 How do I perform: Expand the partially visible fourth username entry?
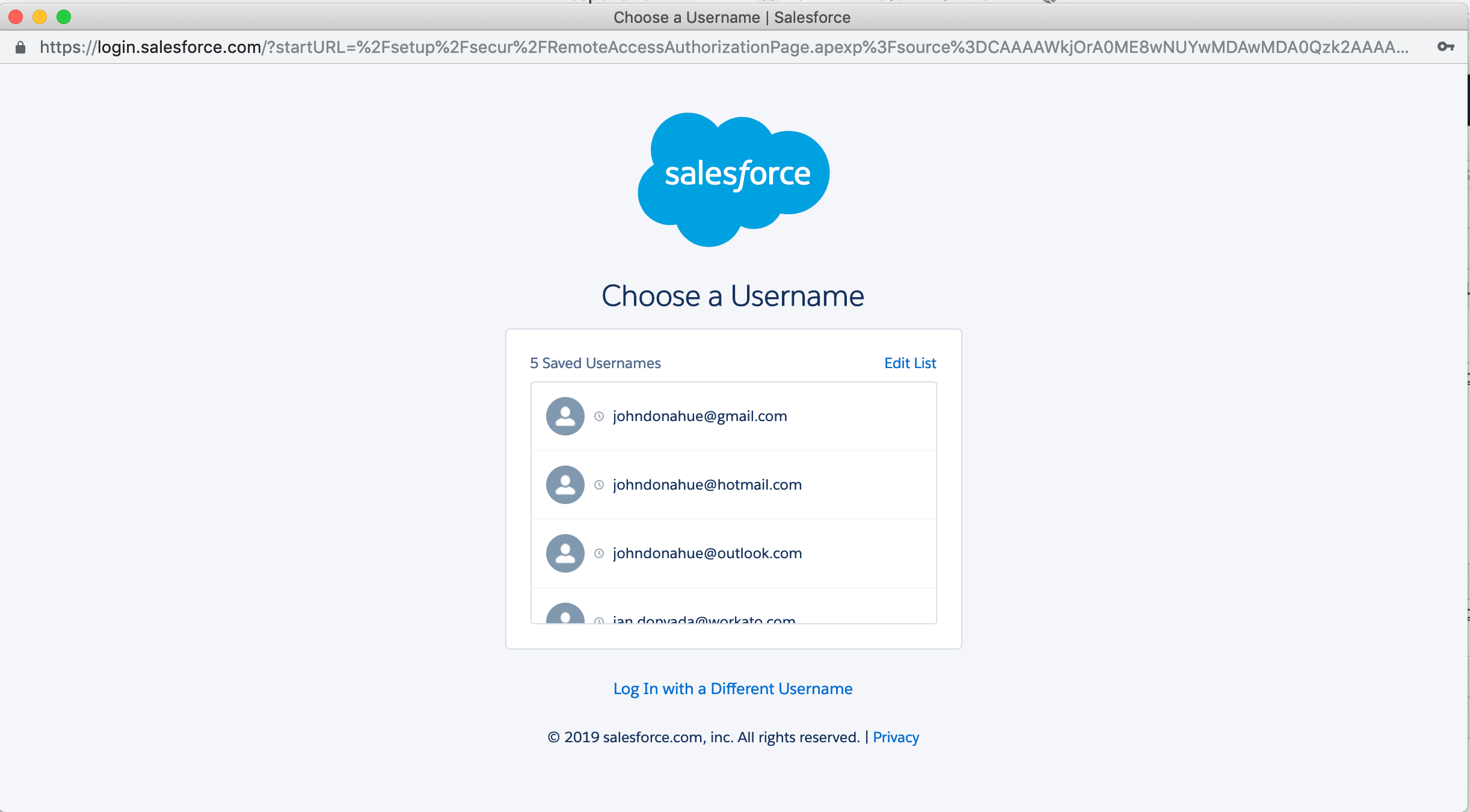pos(733,618)
